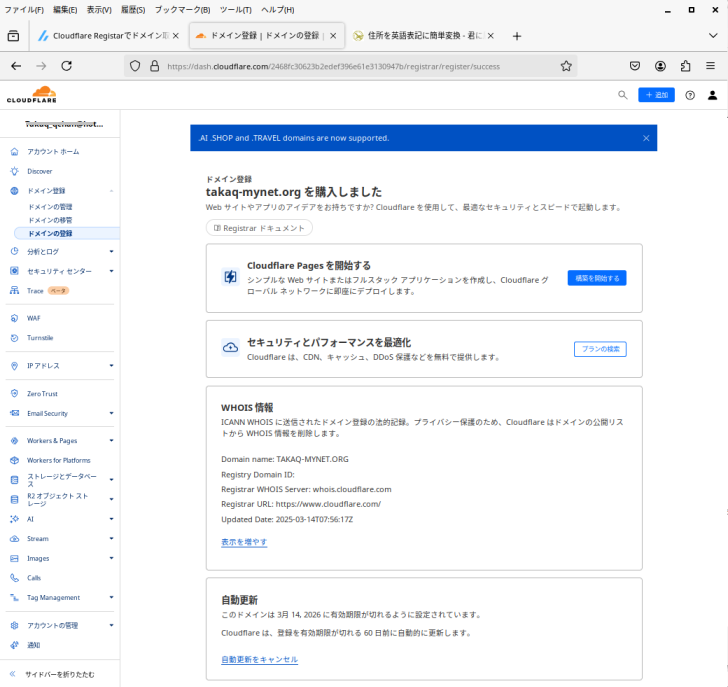Open the Firefox account icon

tap(660, 66)
